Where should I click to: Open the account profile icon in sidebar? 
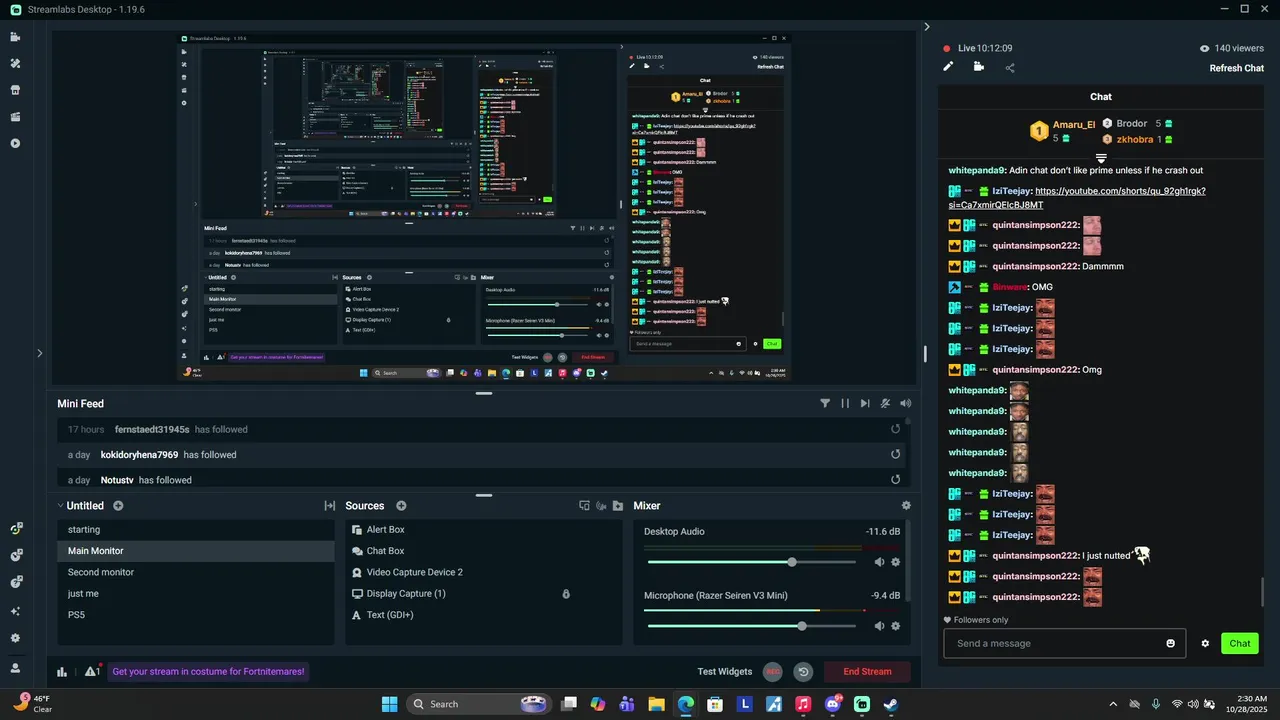point(15,668)
